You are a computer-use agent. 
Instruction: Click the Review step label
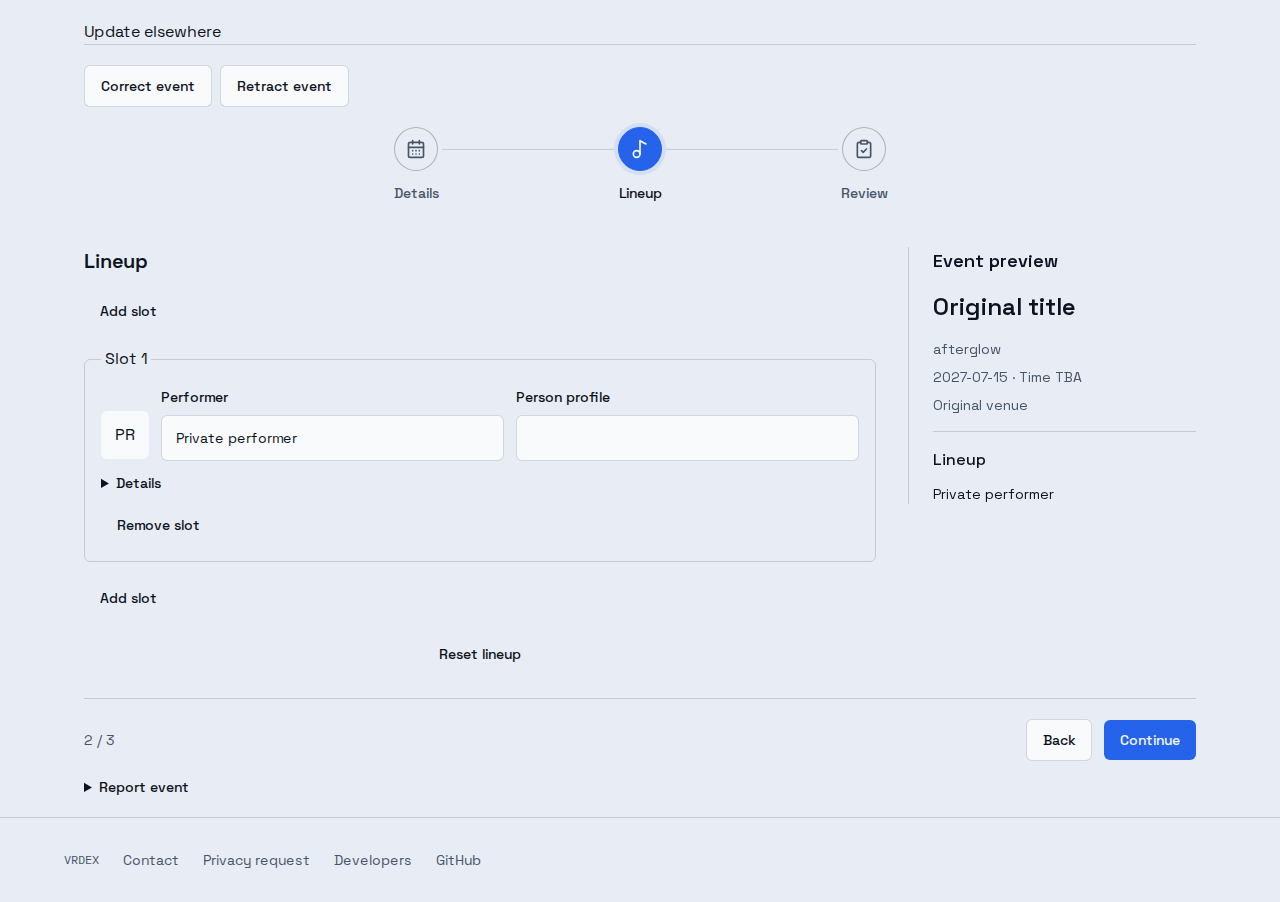[864, 193]
